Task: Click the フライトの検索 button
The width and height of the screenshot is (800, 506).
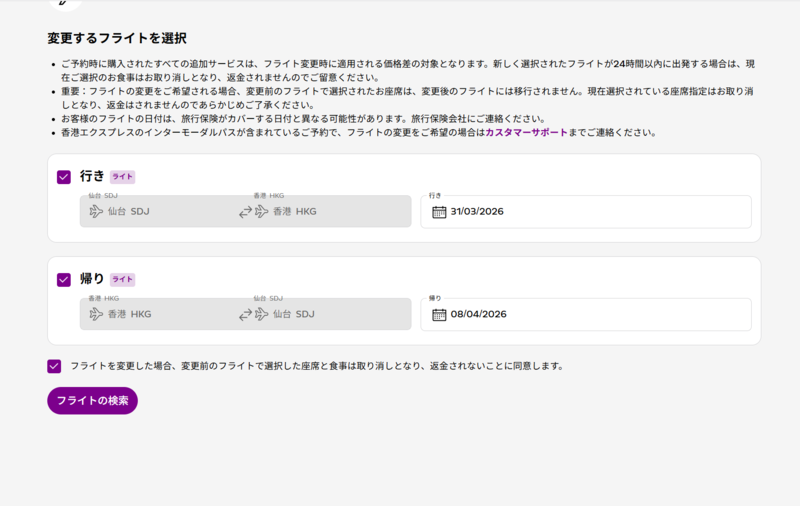Action: (x=92, y=400)
